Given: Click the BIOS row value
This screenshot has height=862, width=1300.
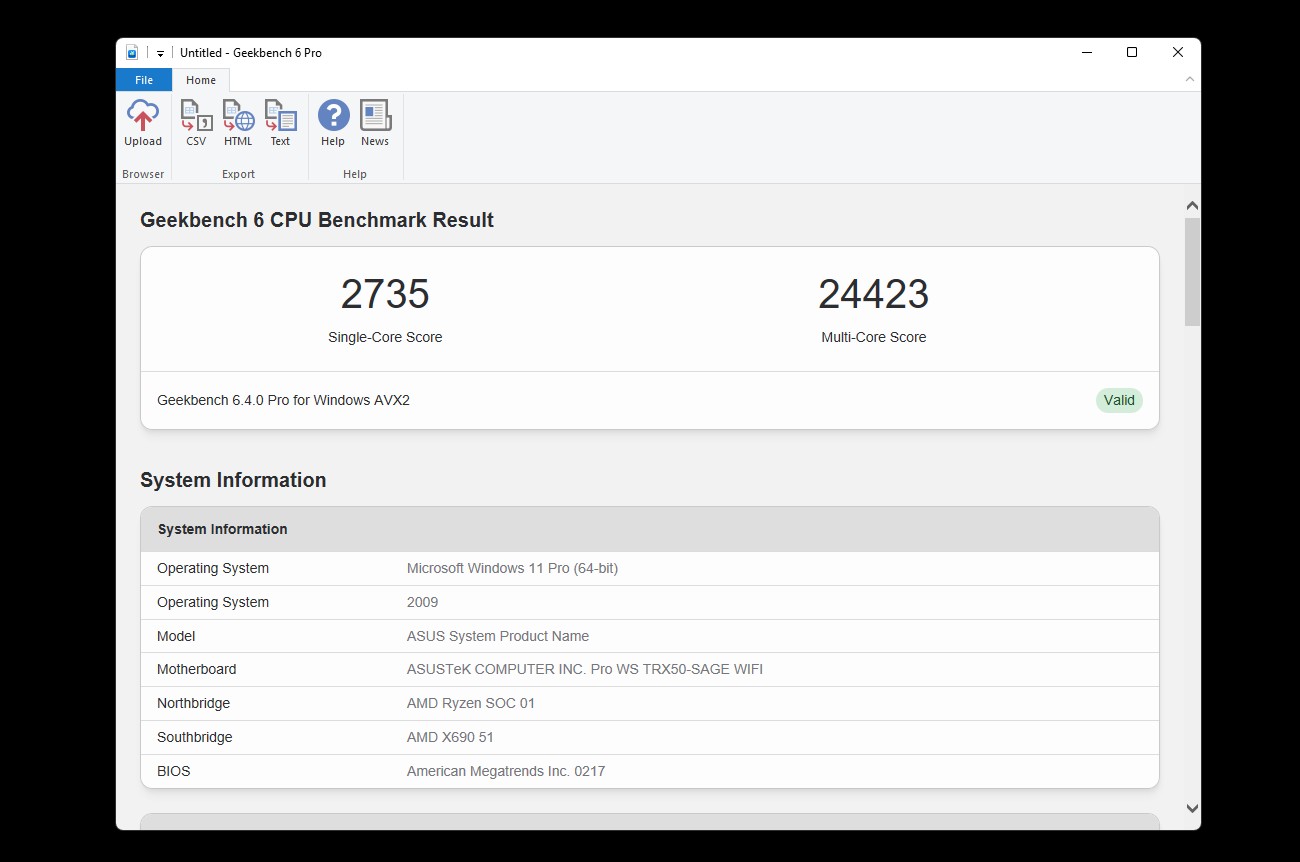Looking at the screenshot, I should coord(506,771).
